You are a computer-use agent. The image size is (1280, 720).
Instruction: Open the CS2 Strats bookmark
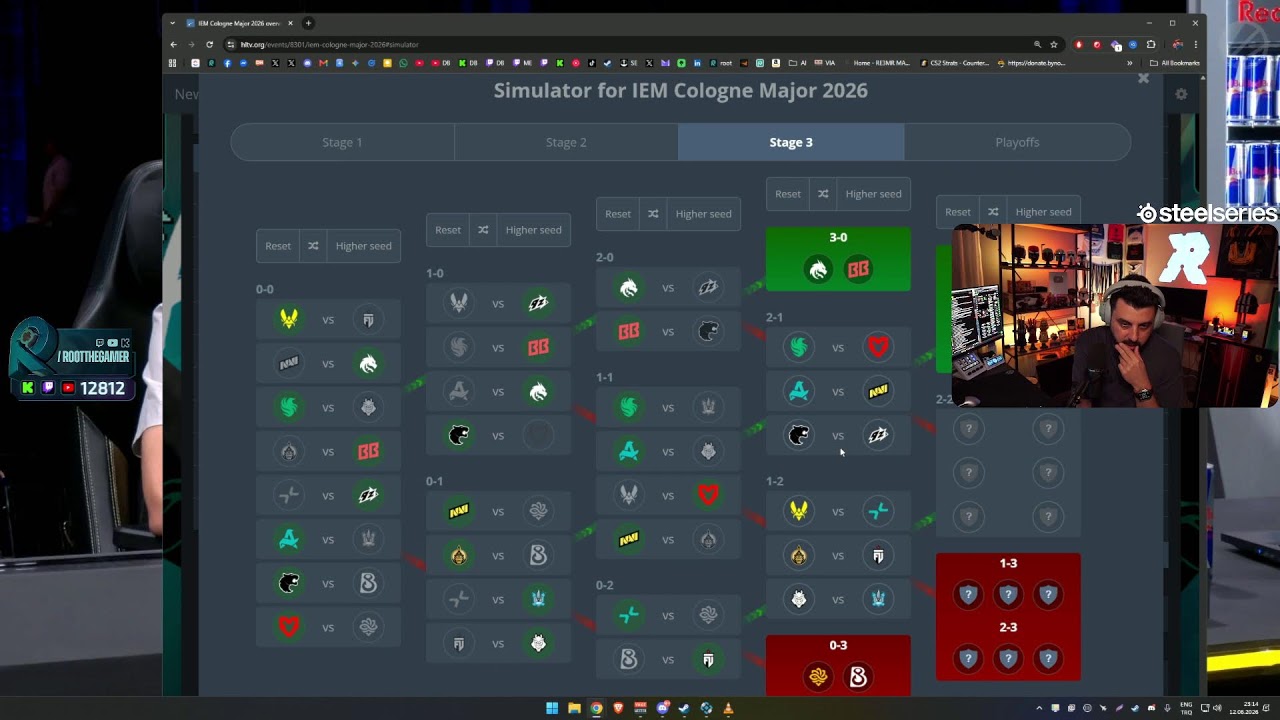954,63
